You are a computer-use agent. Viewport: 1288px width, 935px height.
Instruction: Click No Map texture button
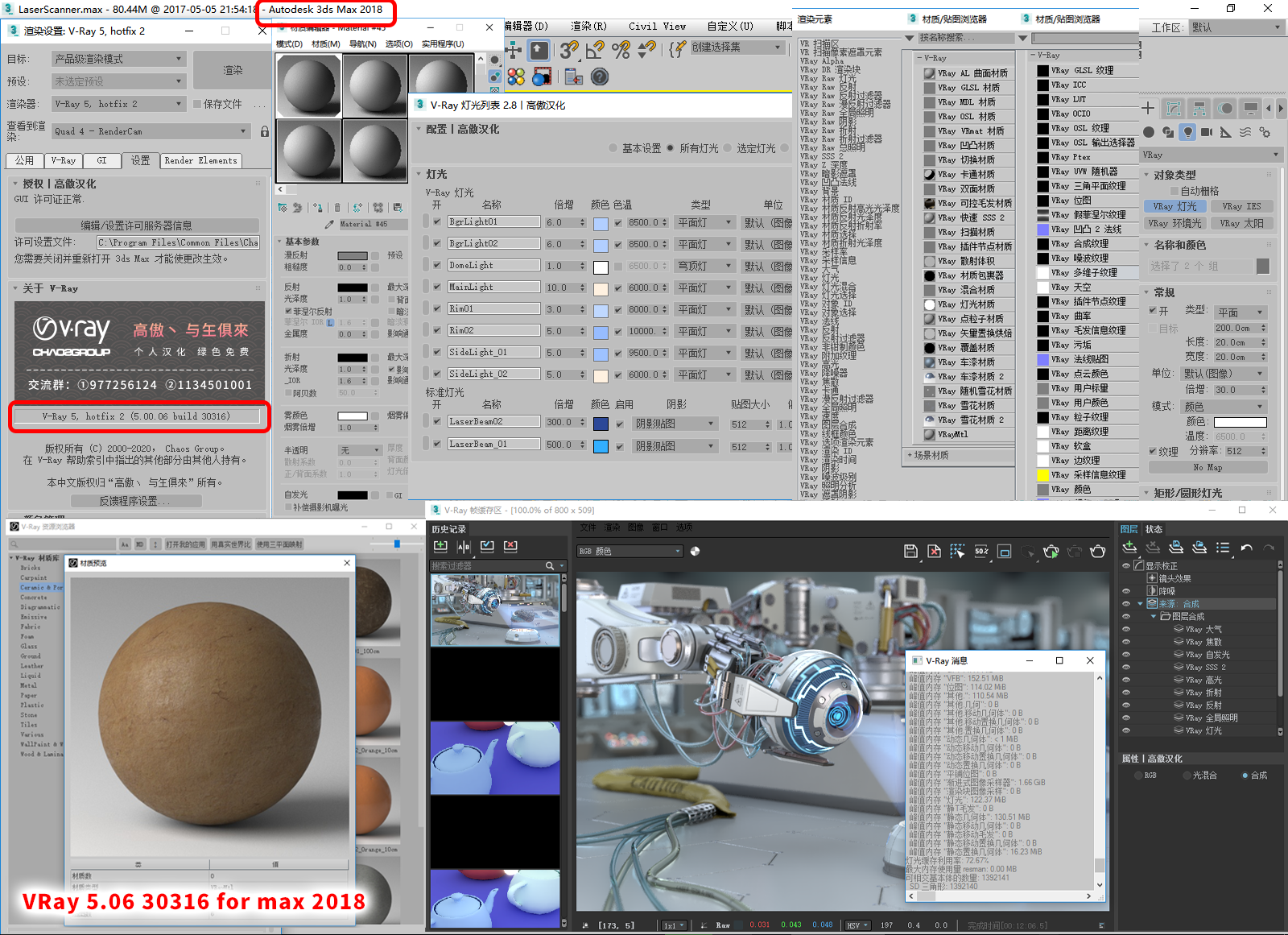[x=1207, y=467]
